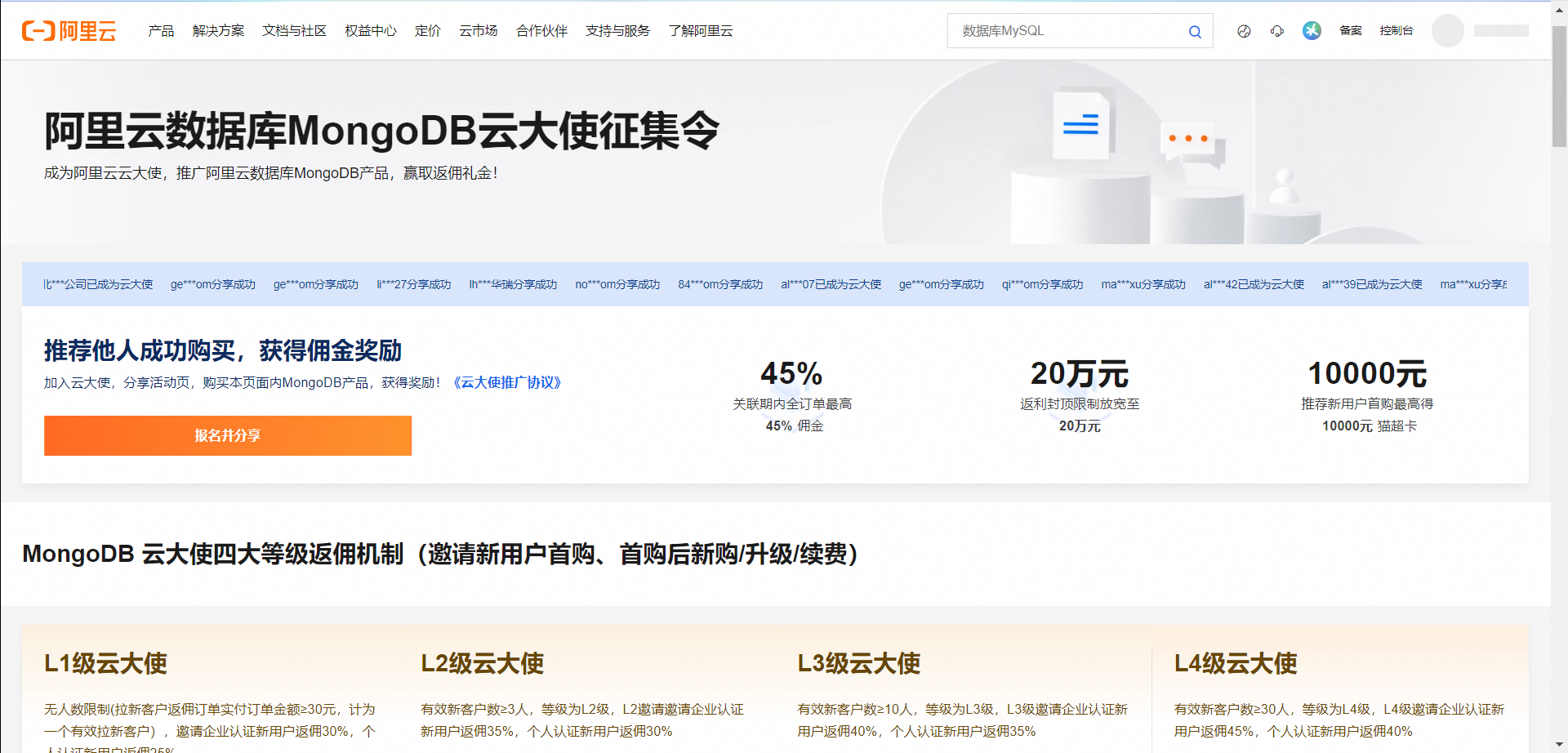Click the 报名并分享 button
1568x753 pixels.
coord(228,435)
